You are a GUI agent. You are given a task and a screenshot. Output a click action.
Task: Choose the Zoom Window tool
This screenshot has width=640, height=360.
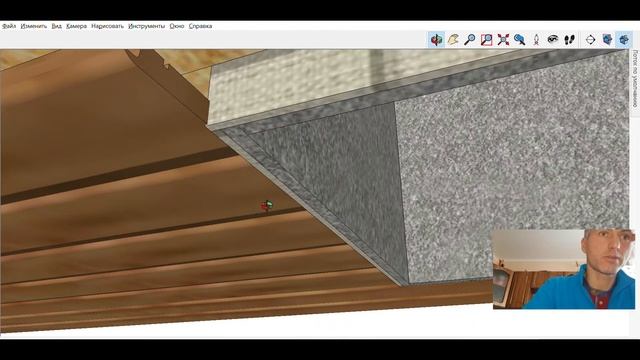[486, 40]
